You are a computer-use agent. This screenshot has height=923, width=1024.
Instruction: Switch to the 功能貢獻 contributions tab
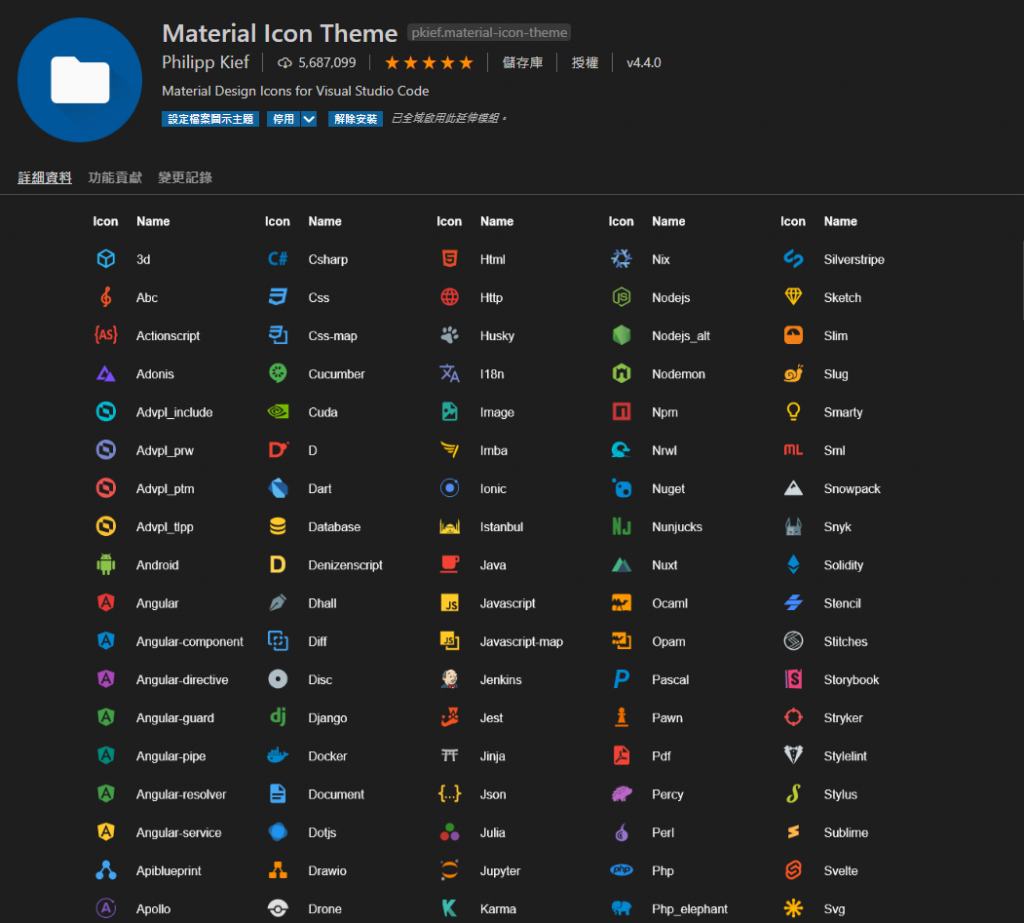tap(115, 177)
